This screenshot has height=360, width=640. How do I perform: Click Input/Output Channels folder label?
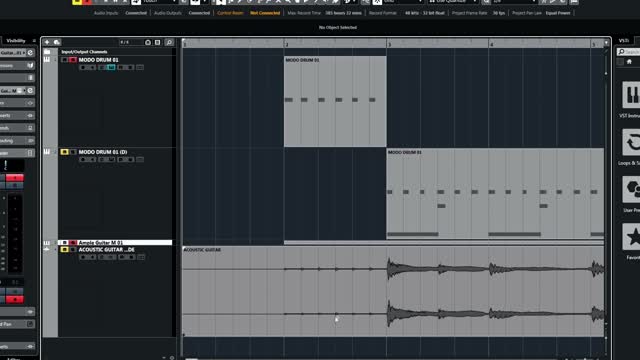(84, 52)
